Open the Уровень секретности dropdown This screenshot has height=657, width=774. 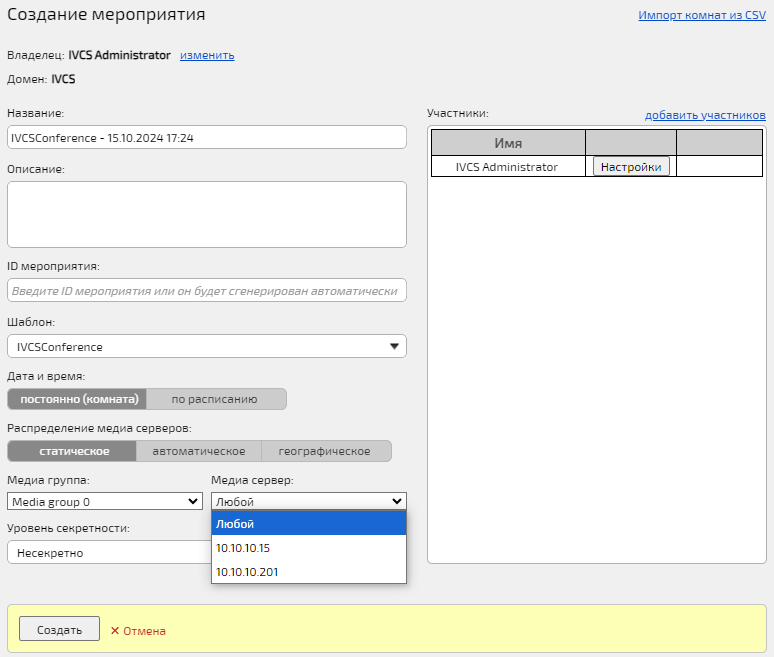point(107,552)
